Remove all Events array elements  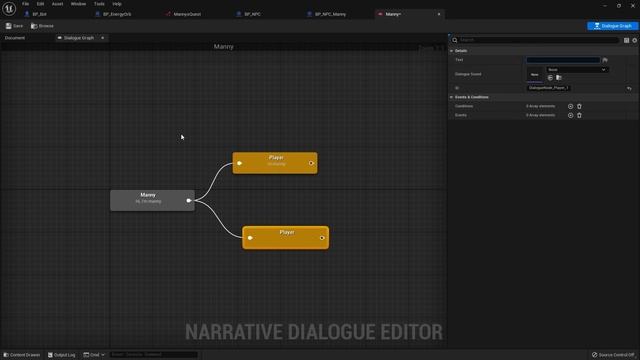(x=579, y=115)
